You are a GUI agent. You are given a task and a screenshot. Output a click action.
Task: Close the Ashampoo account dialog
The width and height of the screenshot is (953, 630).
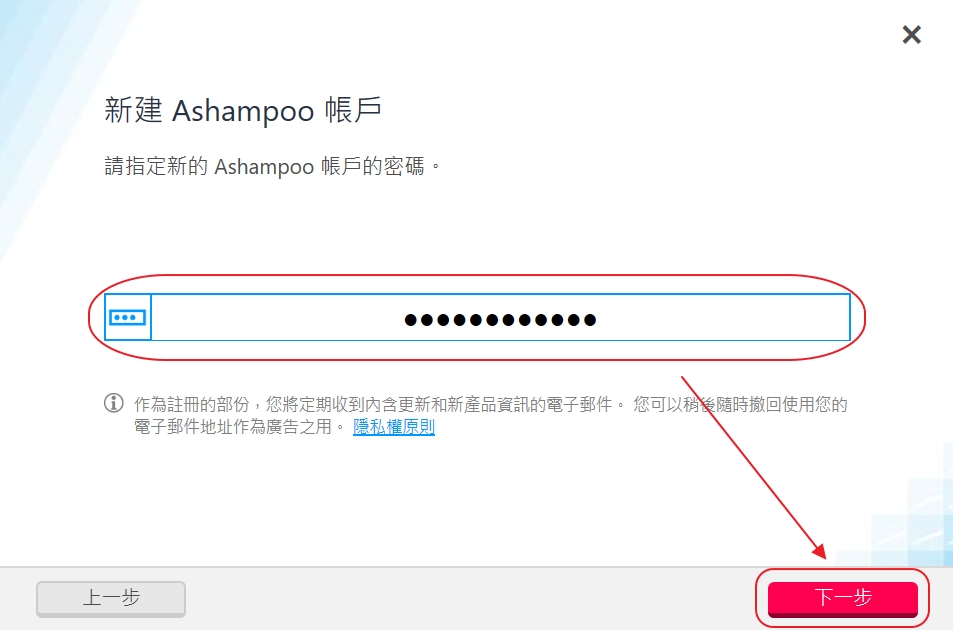[x=911, y=35]
